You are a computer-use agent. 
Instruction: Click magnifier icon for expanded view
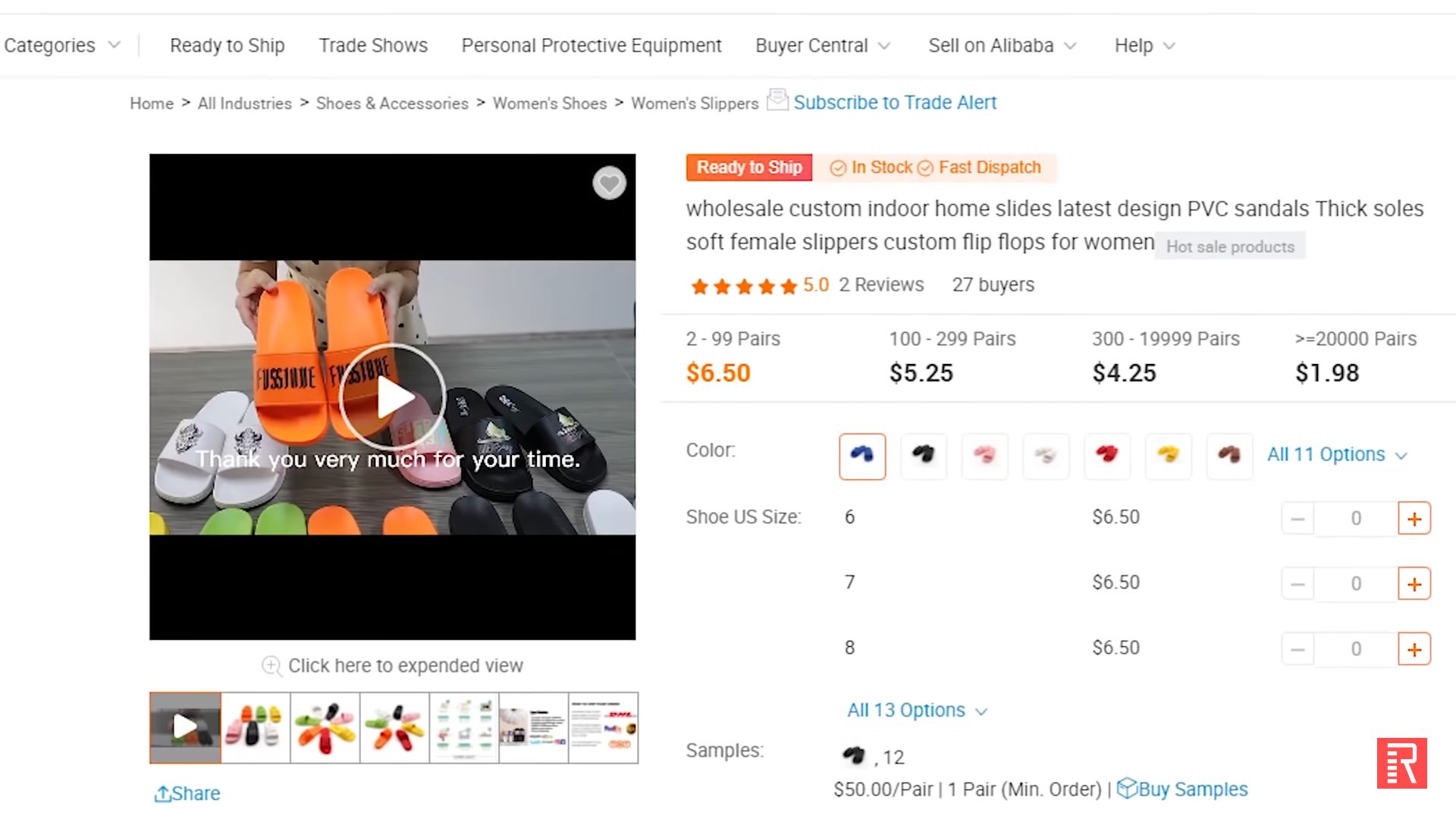(x=271, y=666)
